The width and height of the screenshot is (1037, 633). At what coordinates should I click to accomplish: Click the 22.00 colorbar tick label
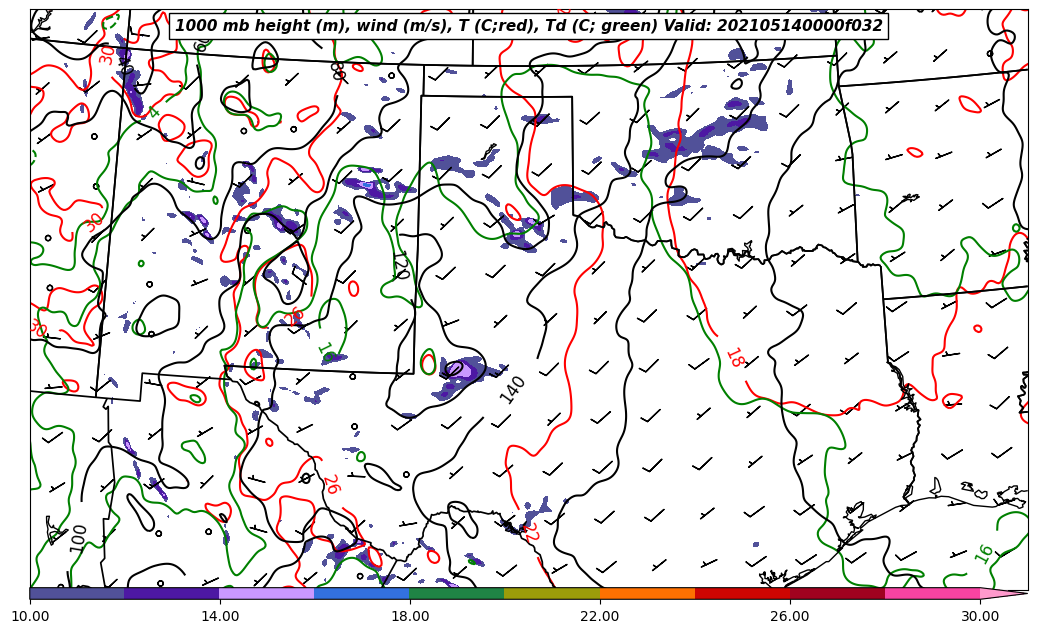tap(600, 616)
